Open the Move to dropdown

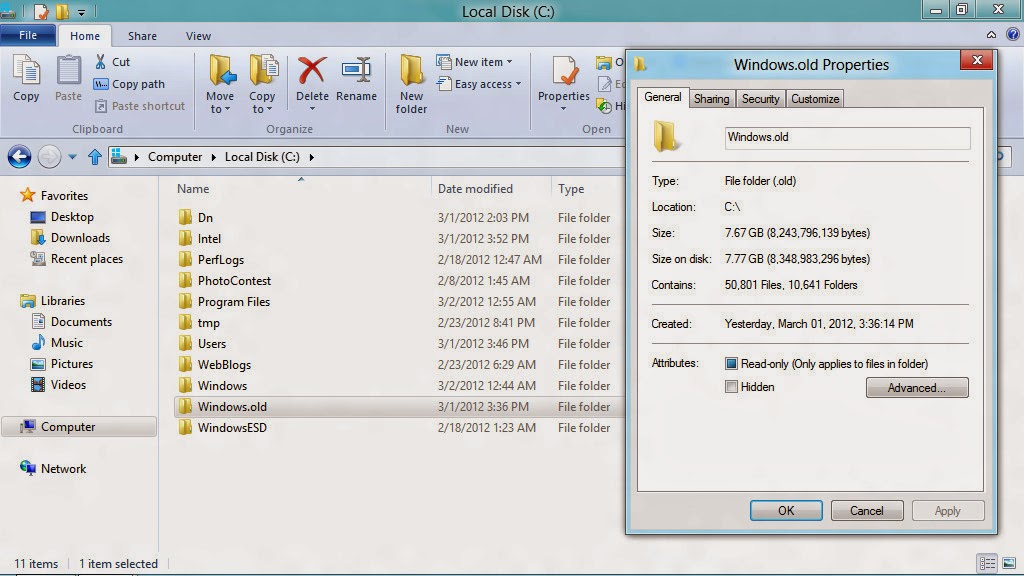pos(220,103)
